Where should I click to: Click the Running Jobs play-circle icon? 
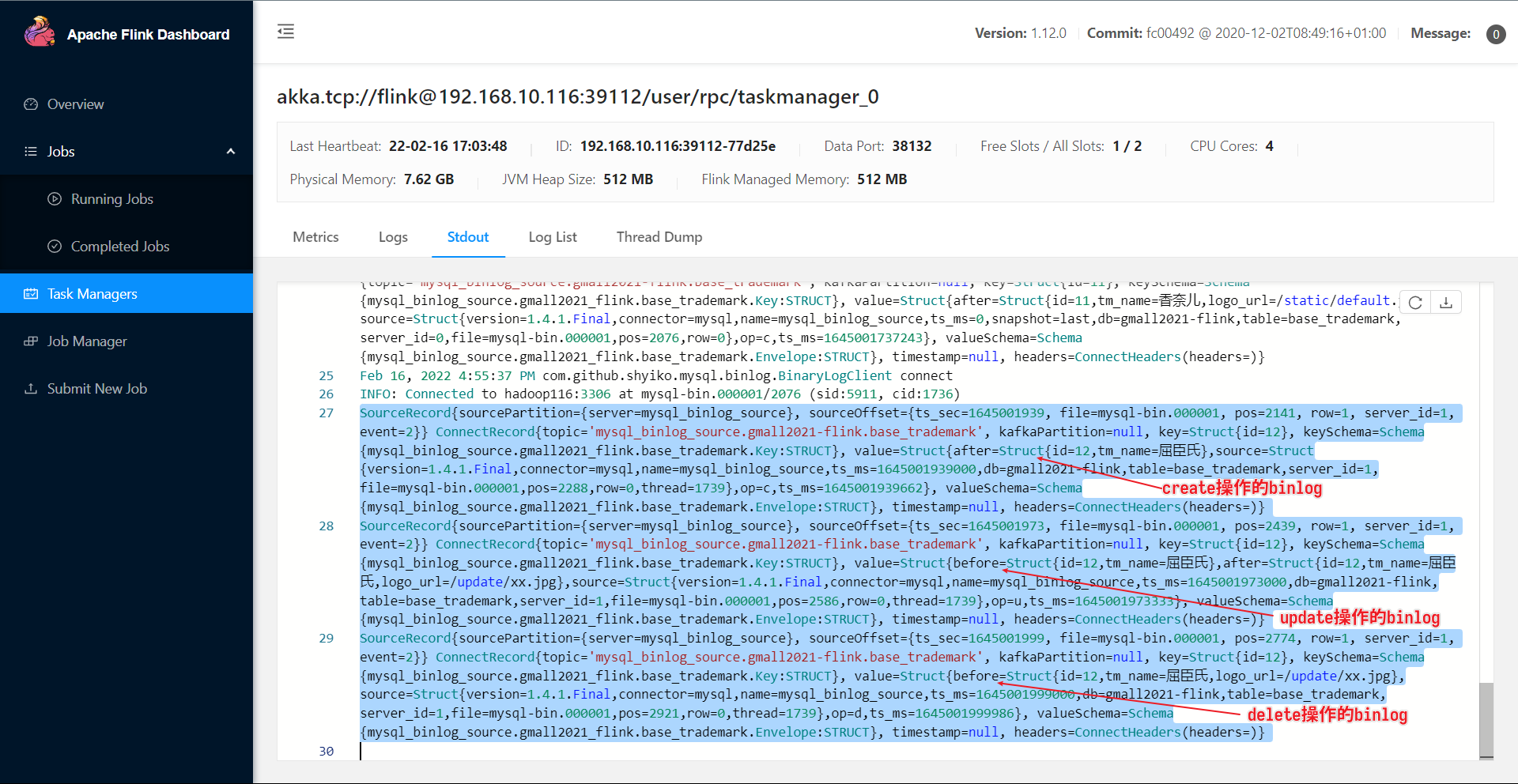pyautogui.click(x=55, y=199)
